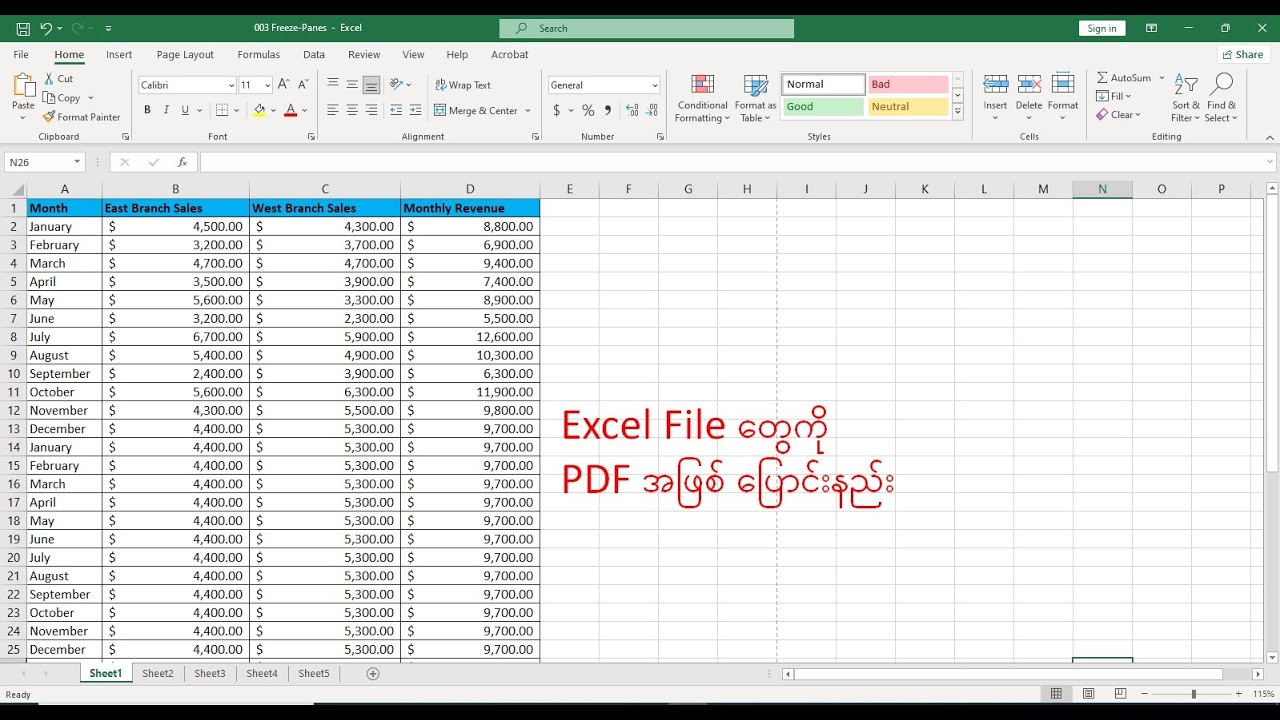Screen dimensions: 1280x720
Task: Adjust the zoom slider
Action: pos(1193,694)
